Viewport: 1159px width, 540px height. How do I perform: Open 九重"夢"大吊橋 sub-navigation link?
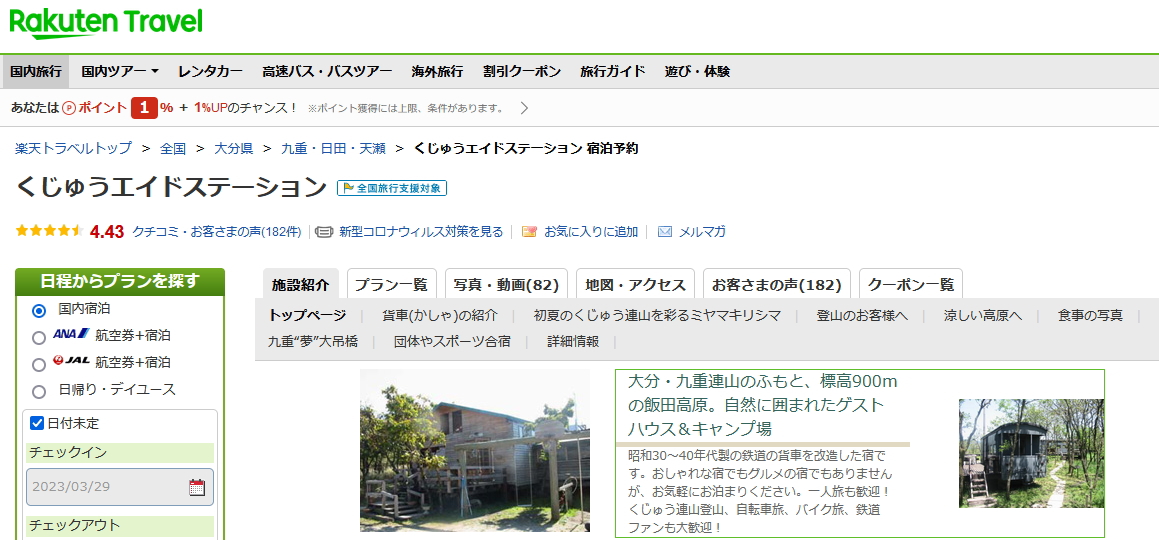point(313,341)
